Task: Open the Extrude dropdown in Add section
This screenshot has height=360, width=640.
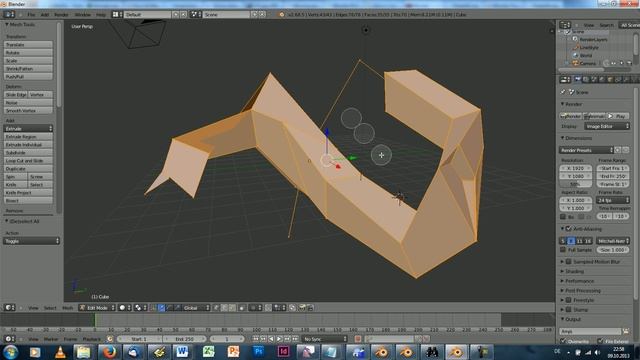Action: (28, 129)
